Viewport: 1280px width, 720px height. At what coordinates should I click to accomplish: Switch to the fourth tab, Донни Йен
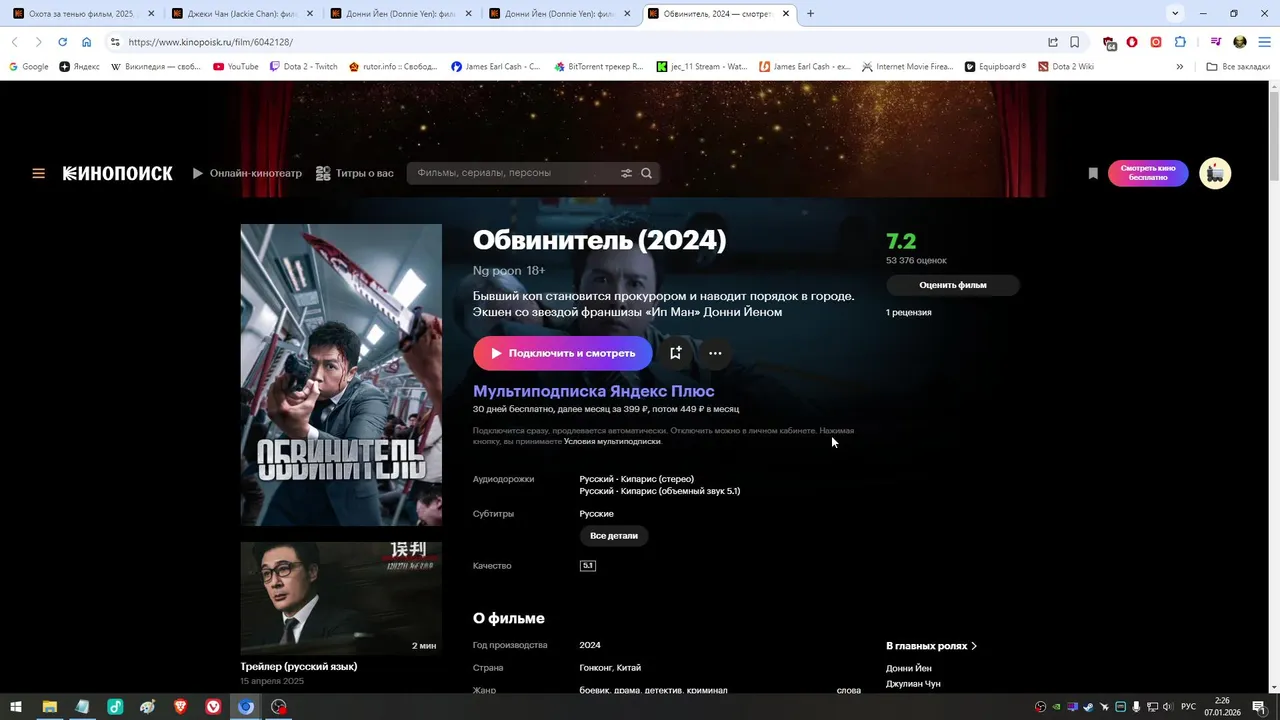pyautogui.click(x=557, y=14)
